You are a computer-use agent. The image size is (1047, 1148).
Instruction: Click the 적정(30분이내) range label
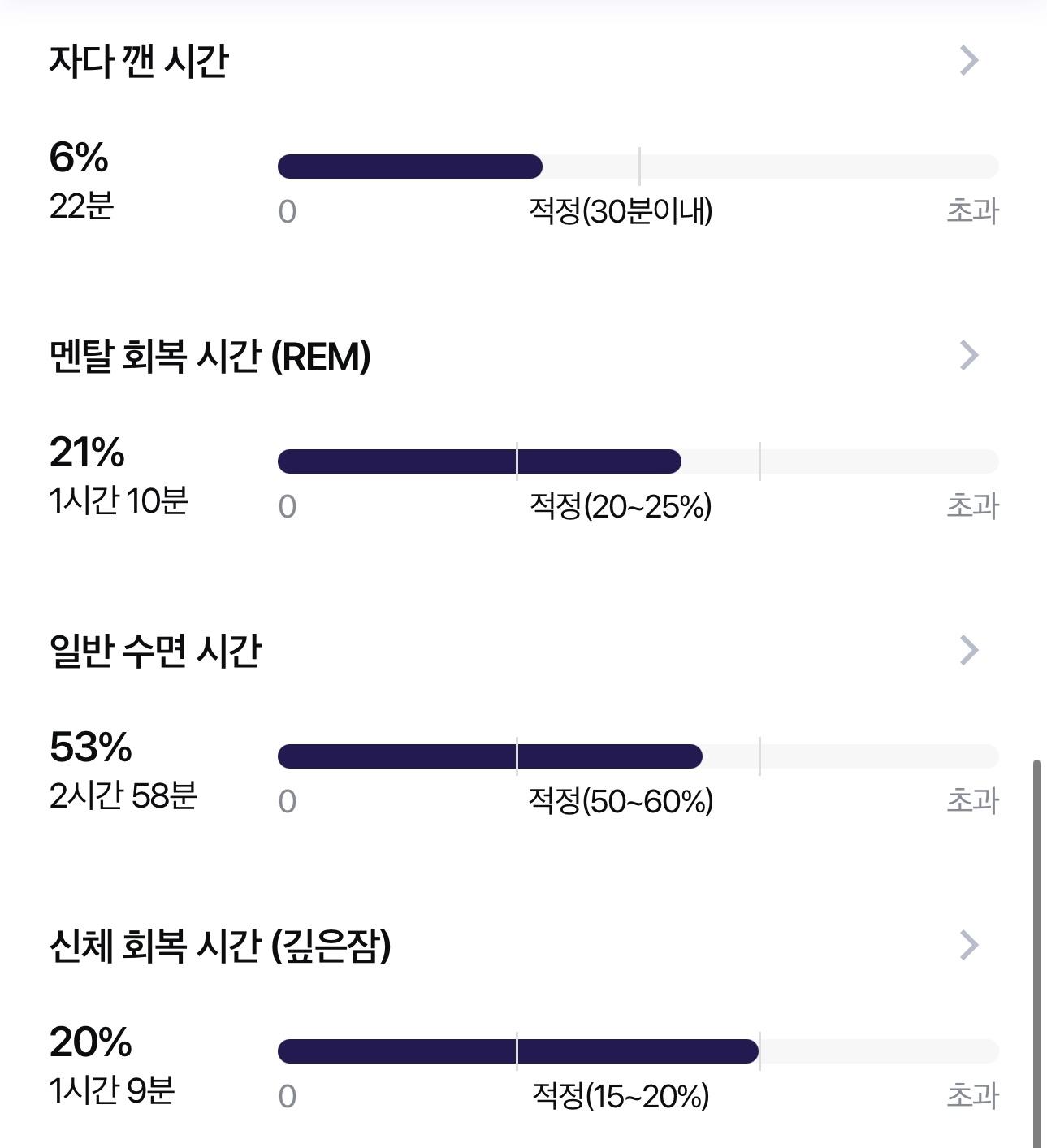tap(621, 211)
